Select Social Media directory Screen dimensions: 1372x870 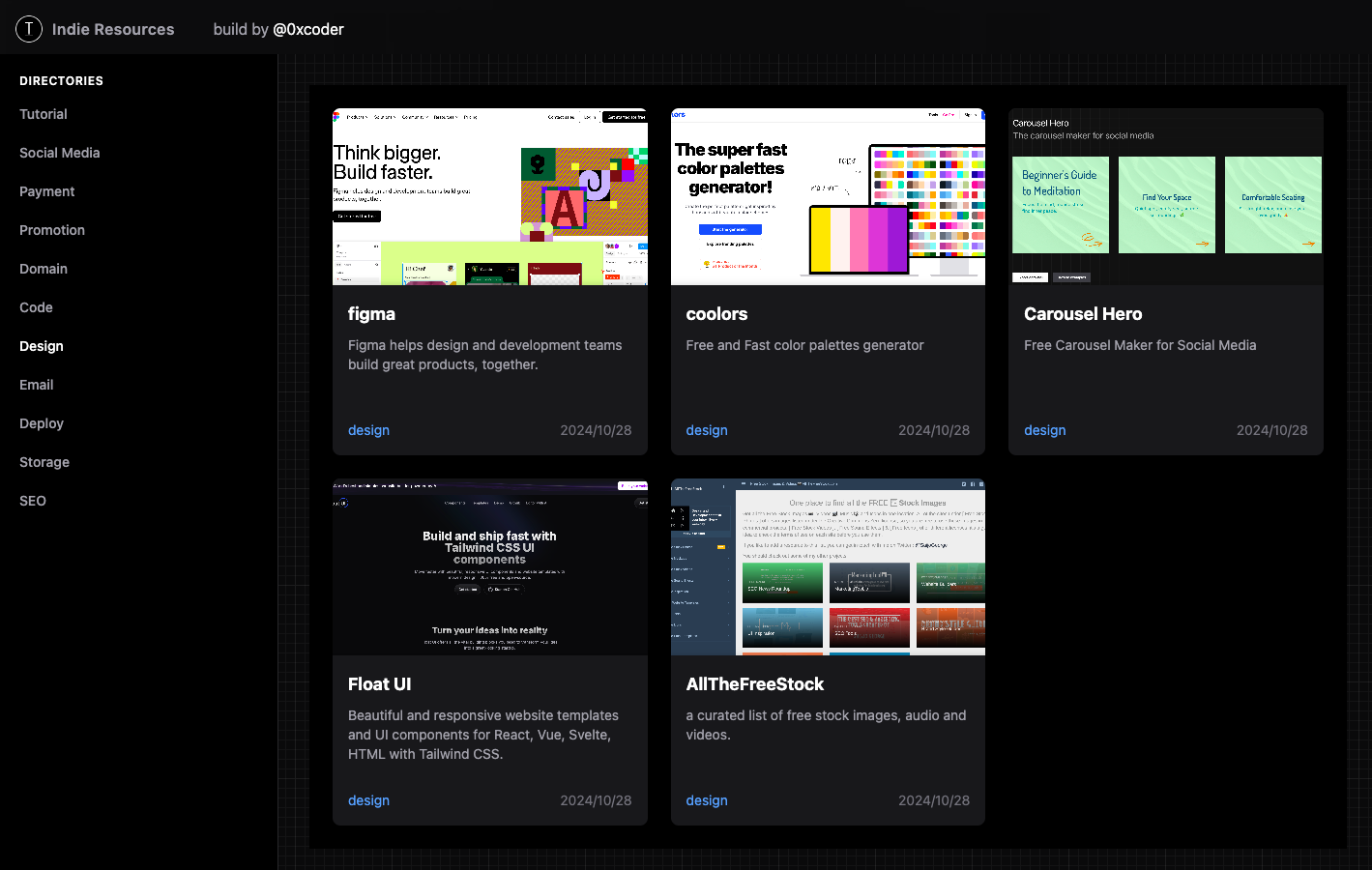pos(60,153)
